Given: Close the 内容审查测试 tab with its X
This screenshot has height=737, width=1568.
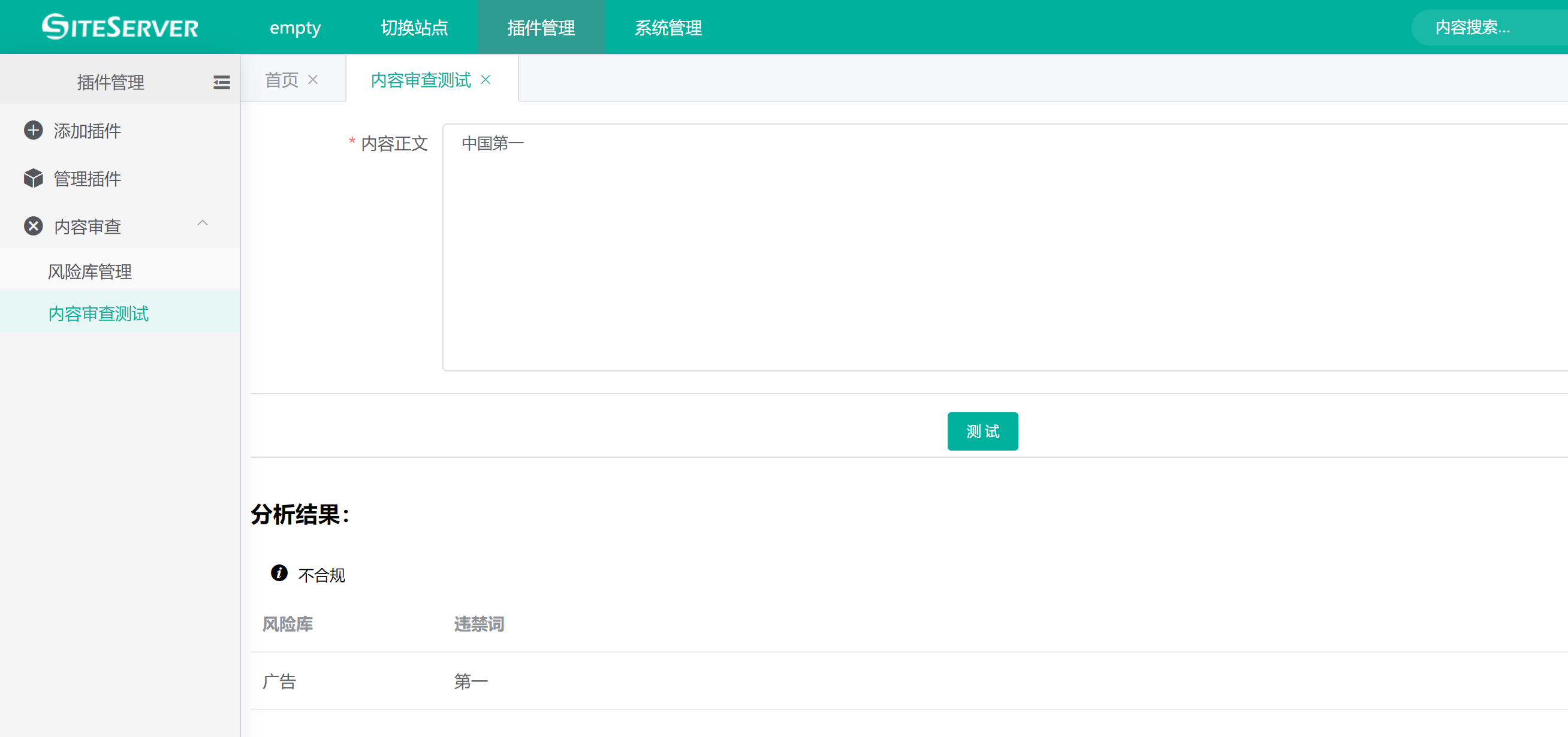Looking at the screenshot, I should (486, 80).
